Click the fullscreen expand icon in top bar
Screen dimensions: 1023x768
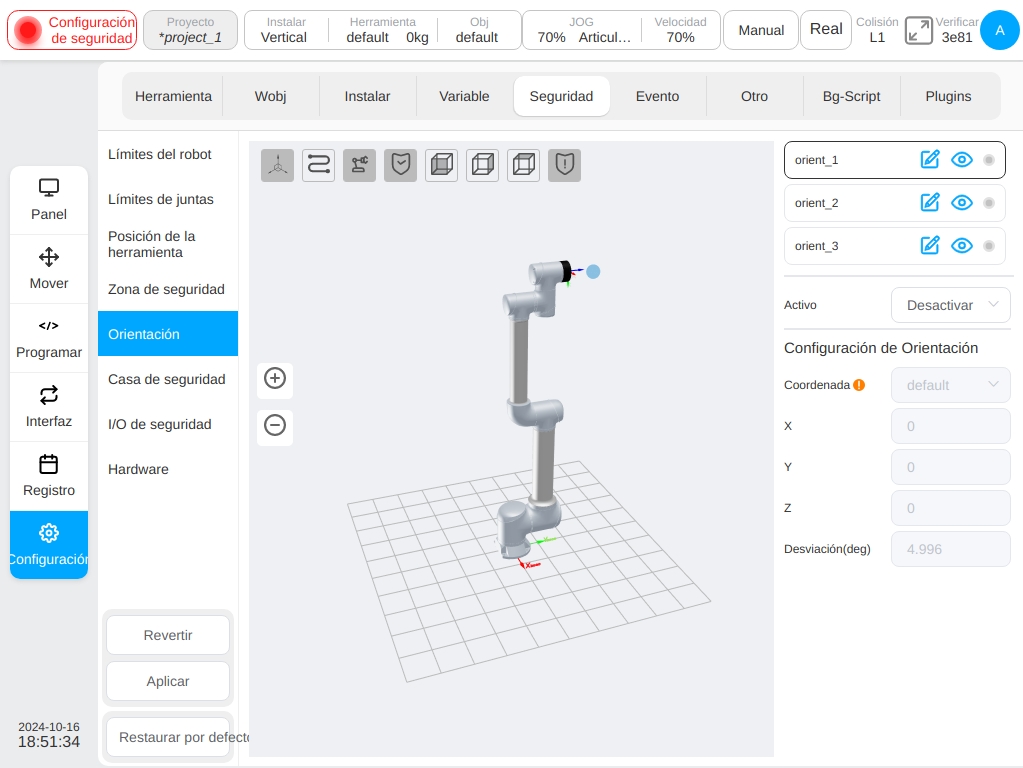click(x=918, y=31)
